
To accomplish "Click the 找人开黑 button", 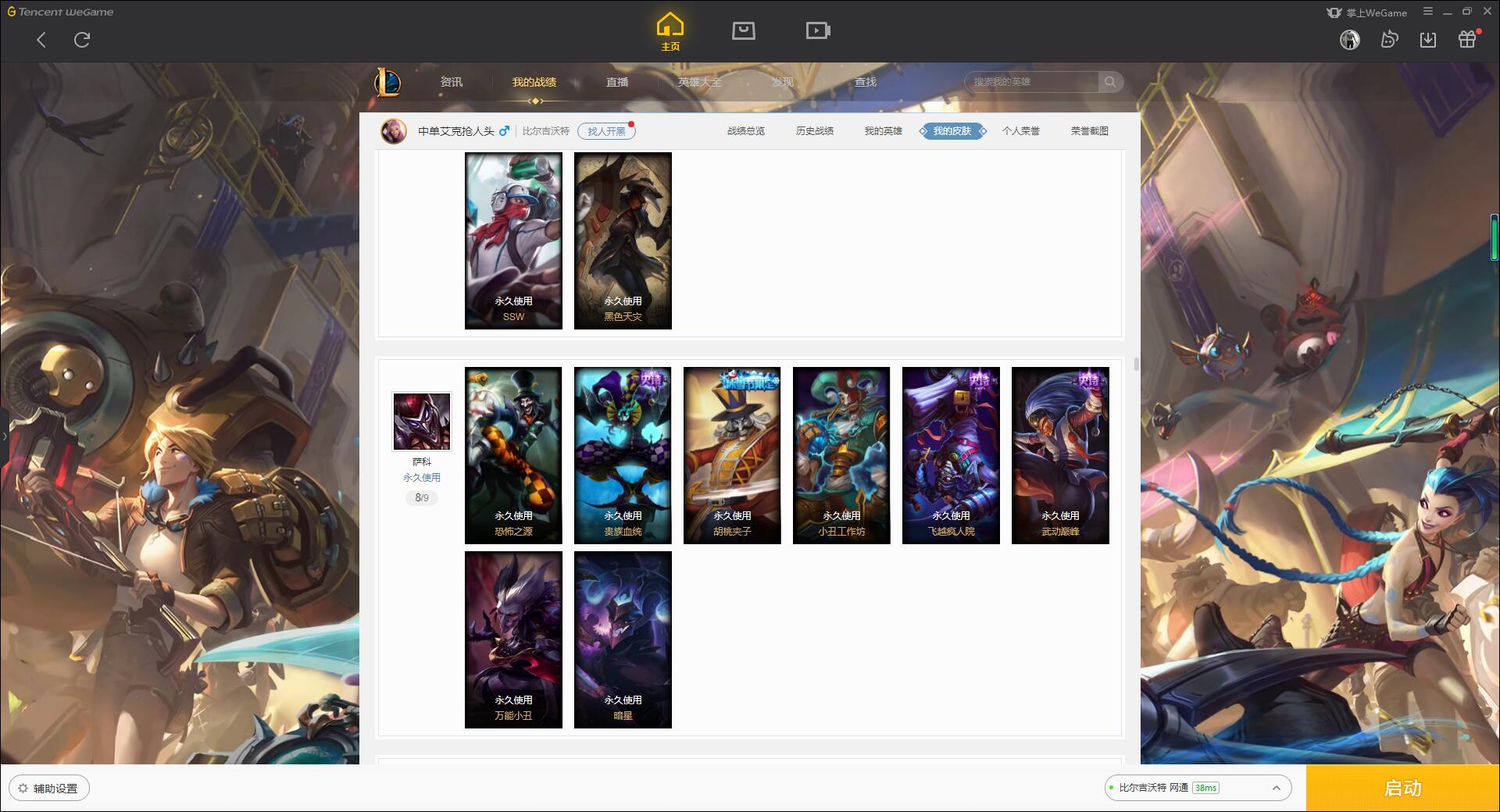I will (606, 131).
